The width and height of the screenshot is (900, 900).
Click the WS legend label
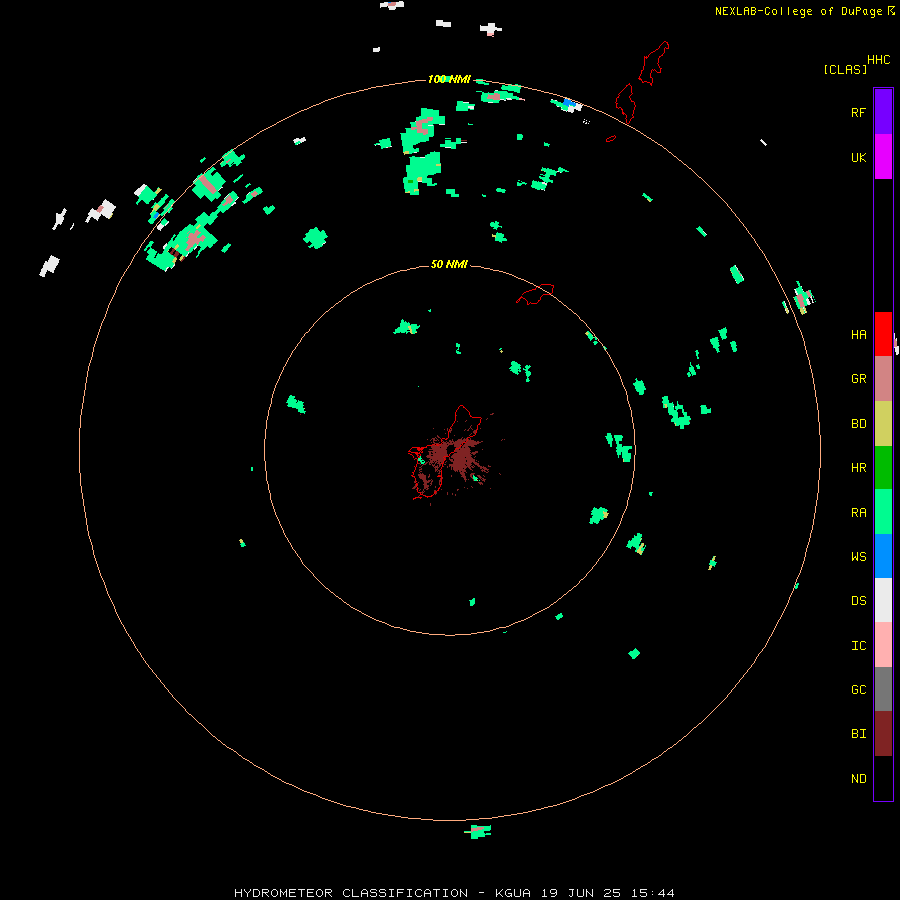(858, 556)
